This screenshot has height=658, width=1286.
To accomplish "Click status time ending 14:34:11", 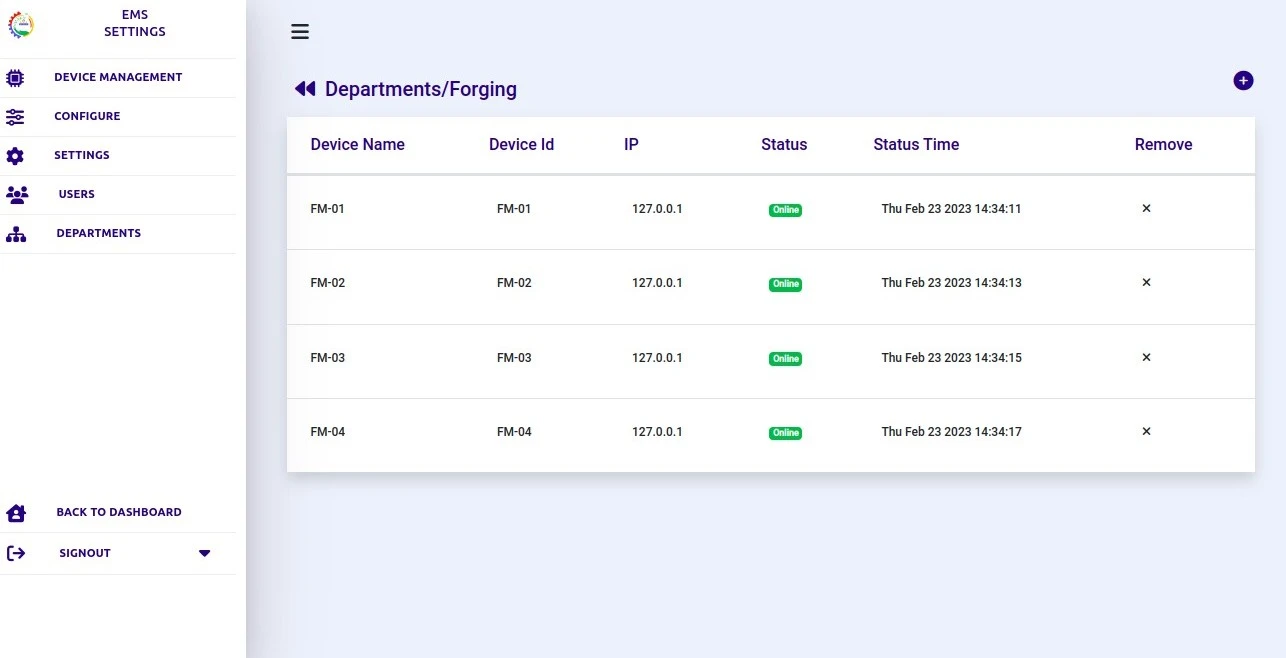I will [951, 209].
